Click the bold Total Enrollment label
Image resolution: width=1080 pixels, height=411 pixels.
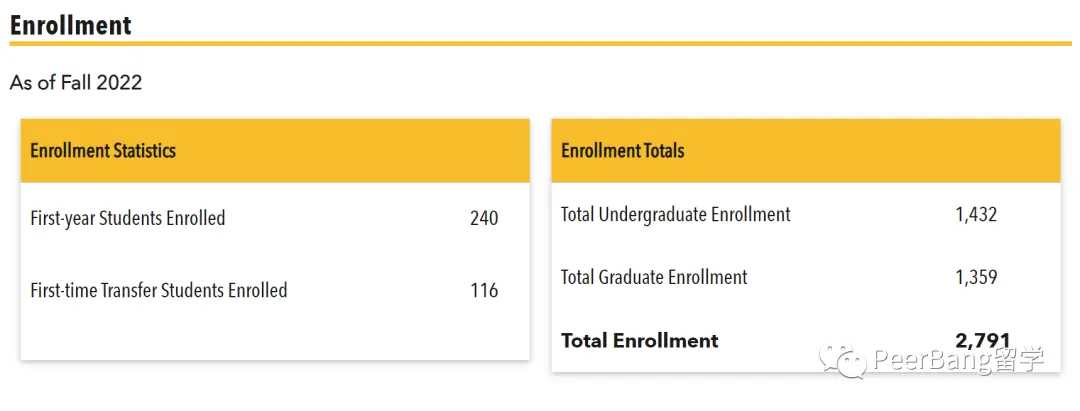640,341
